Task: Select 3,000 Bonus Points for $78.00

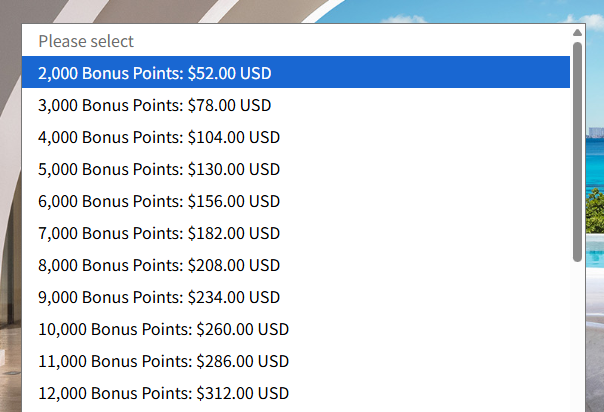Action: pyautogui.click(x=155, y=105)
